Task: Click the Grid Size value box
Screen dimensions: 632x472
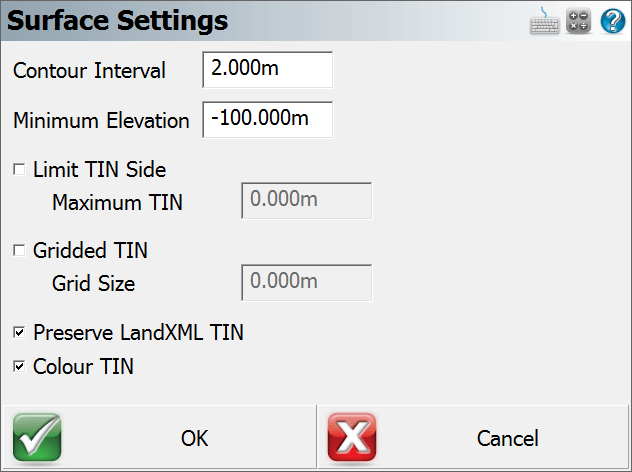Action: [307, 282]
